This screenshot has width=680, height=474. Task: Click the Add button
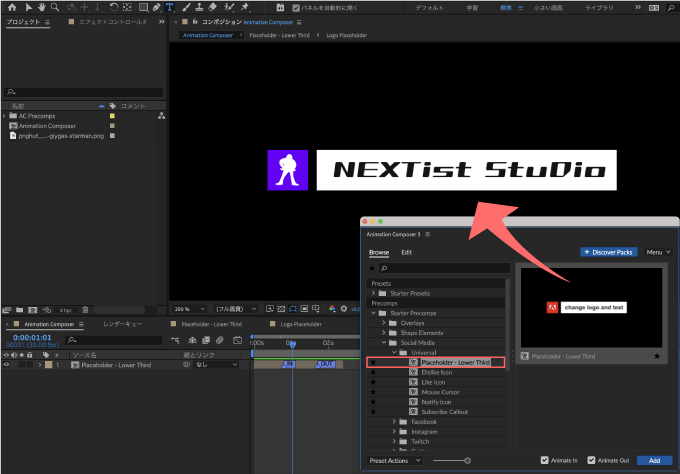tap(654, 461)
